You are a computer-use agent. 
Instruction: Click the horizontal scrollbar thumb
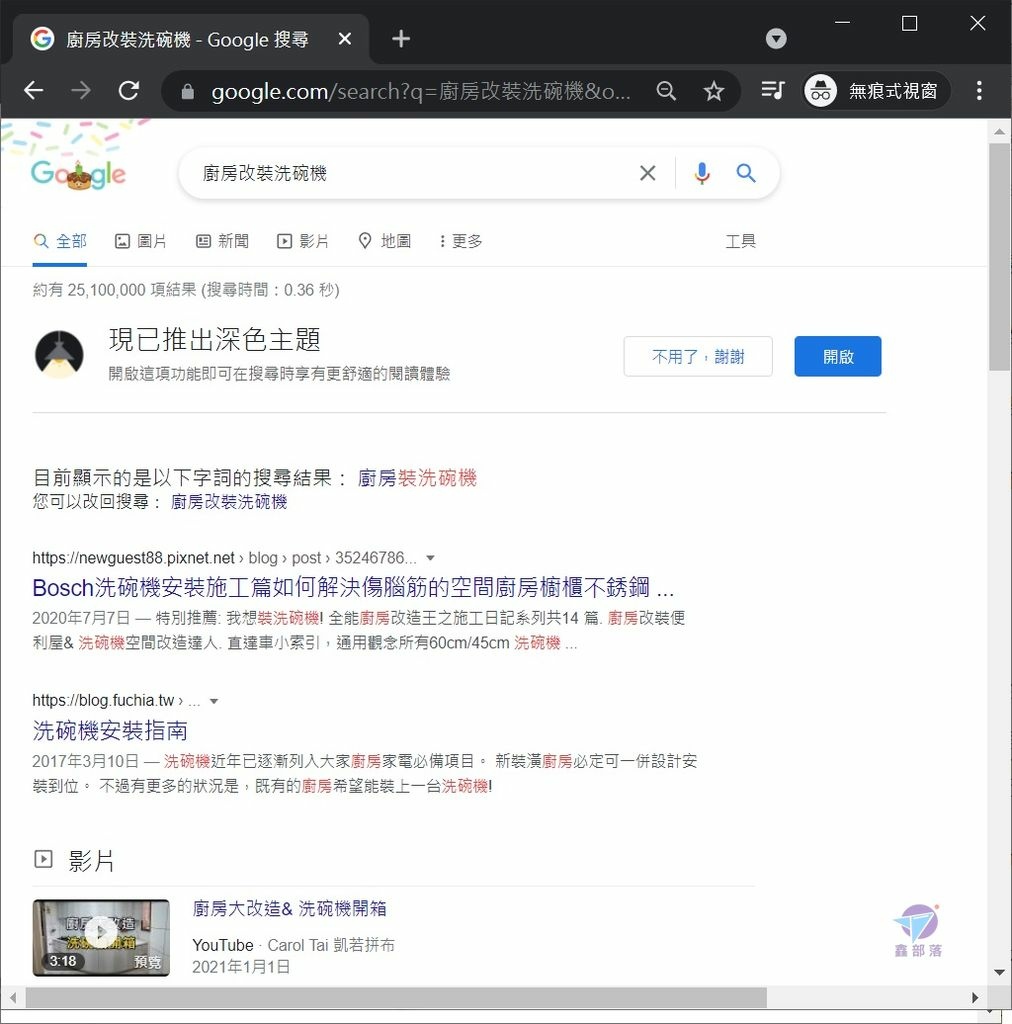point(396,998)
